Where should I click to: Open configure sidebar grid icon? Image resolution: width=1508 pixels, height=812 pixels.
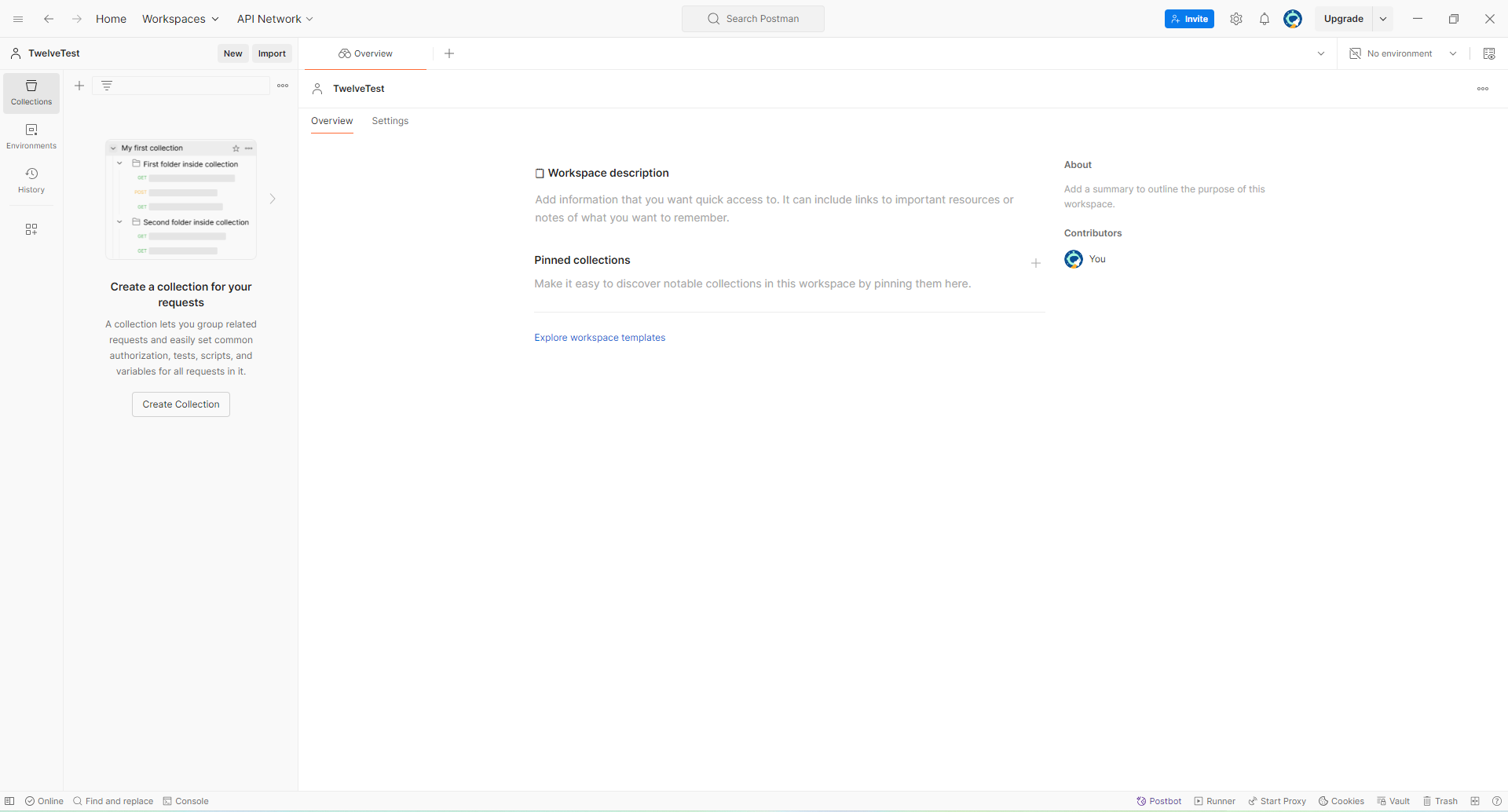31,229
